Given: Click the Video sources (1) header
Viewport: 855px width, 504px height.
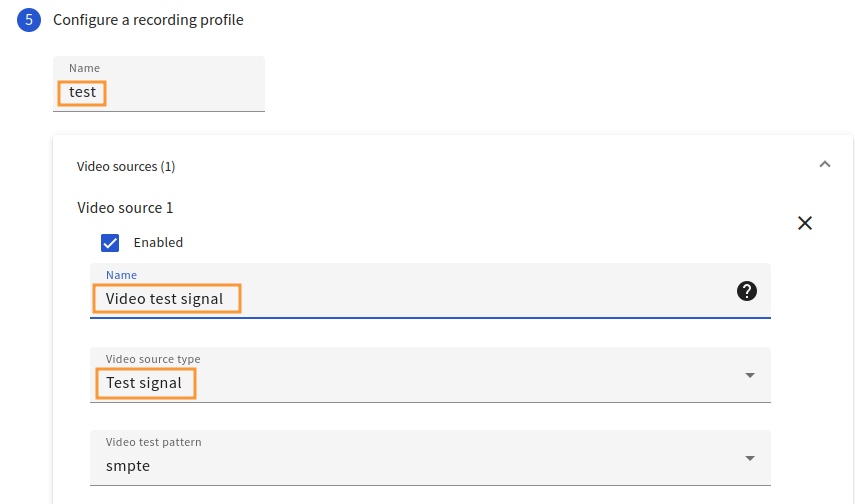Looking at the screenshot, I should pyautogui.click(x=126, y=166).
